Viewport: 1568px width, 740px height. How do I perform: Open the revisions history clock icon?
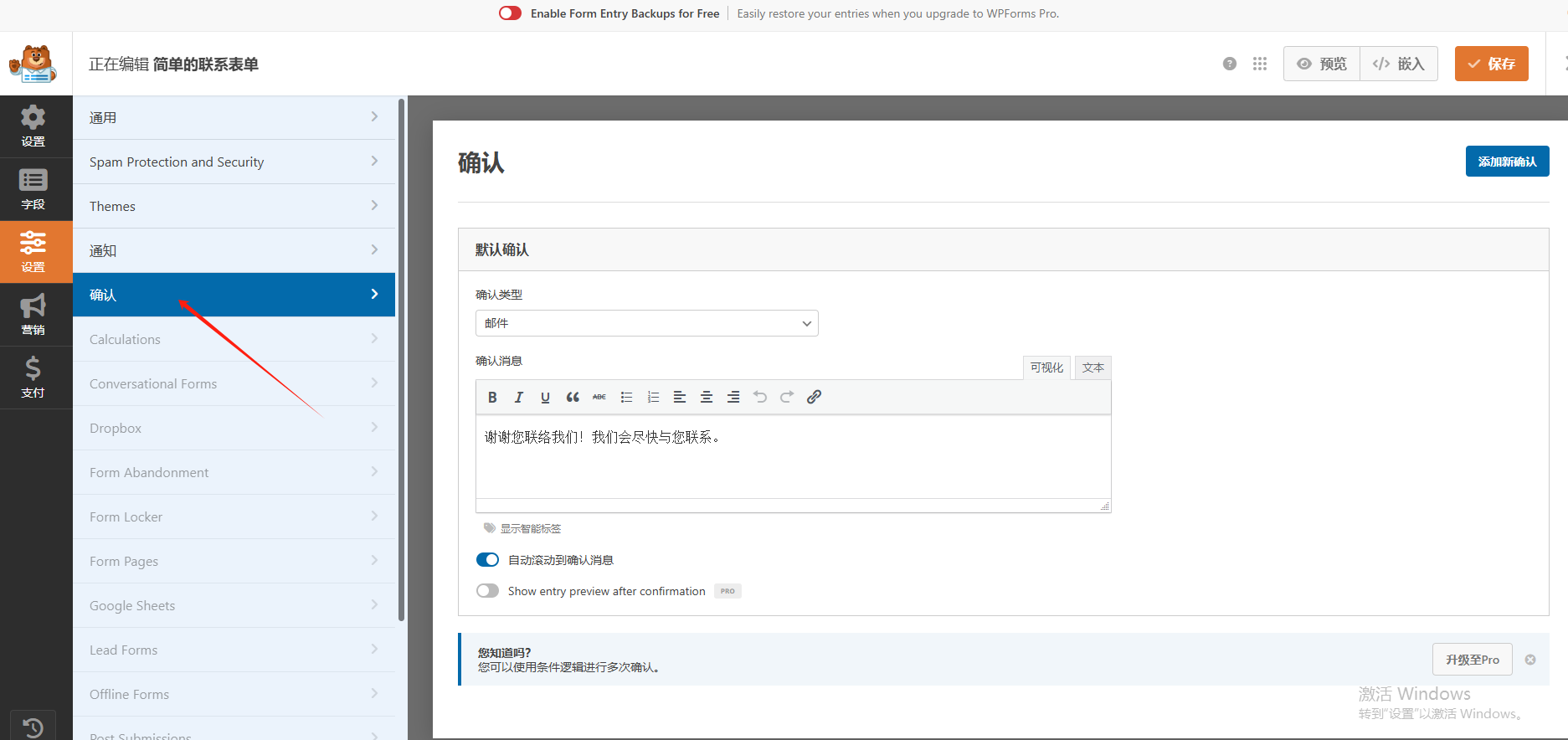pos(33,727)
